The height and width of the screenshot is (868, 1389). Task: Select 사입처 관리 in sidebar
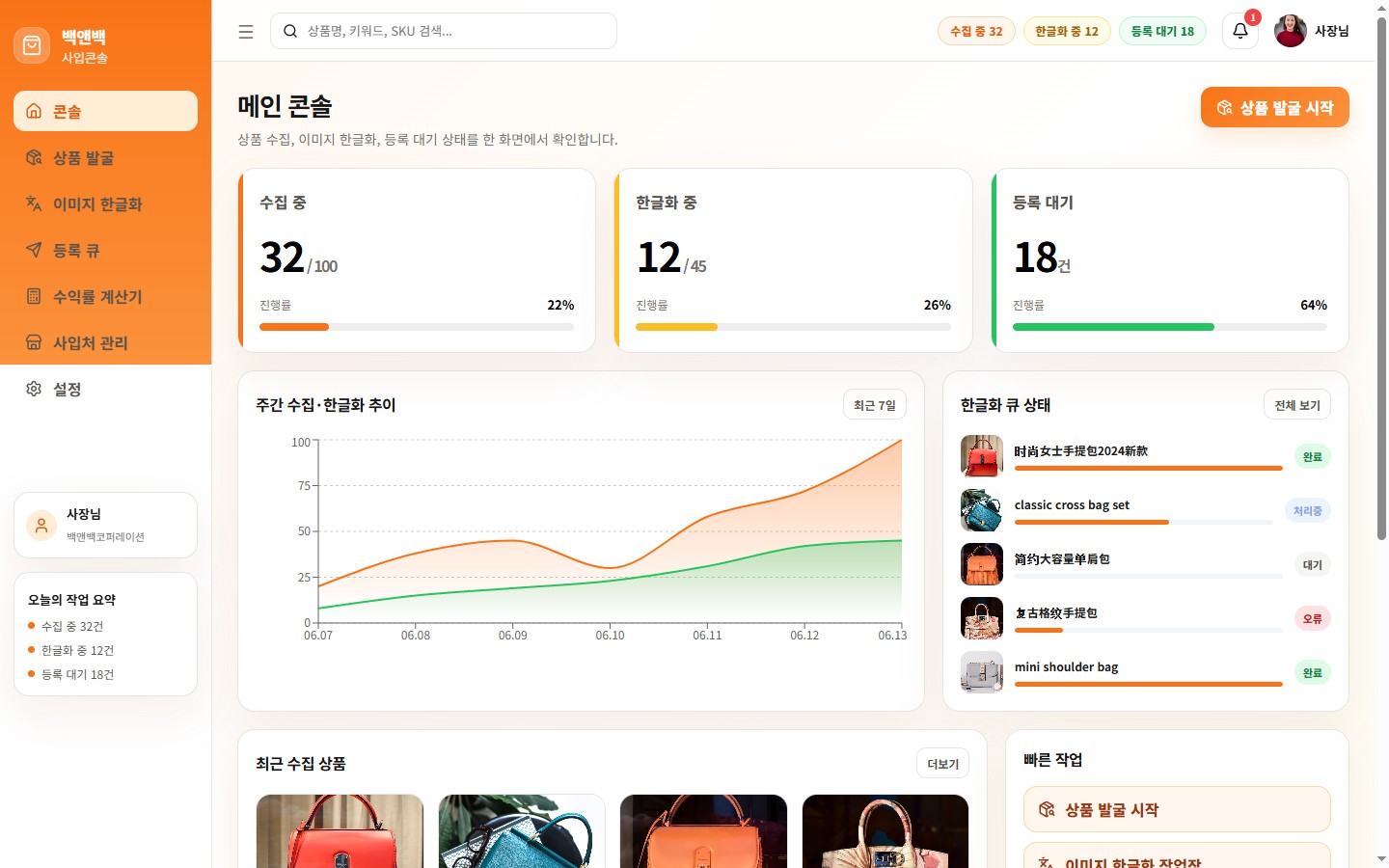pos(105,342)
